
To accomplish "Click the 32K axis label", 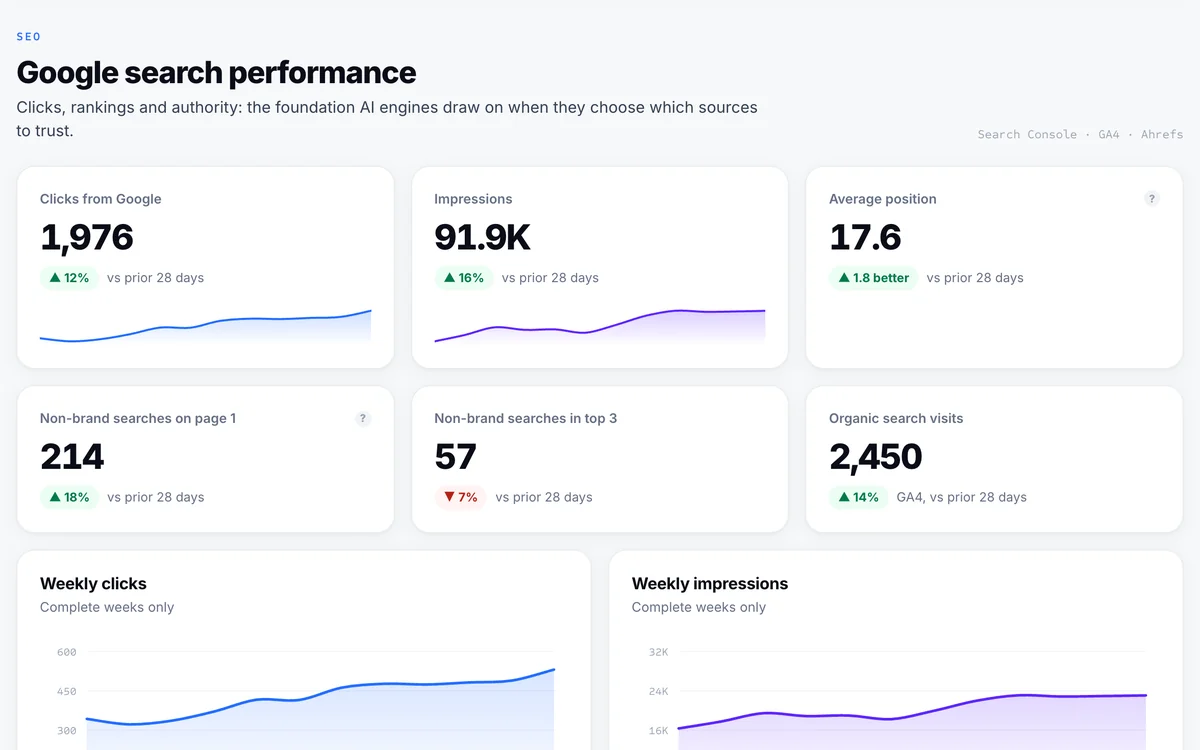I will point(658,652).
